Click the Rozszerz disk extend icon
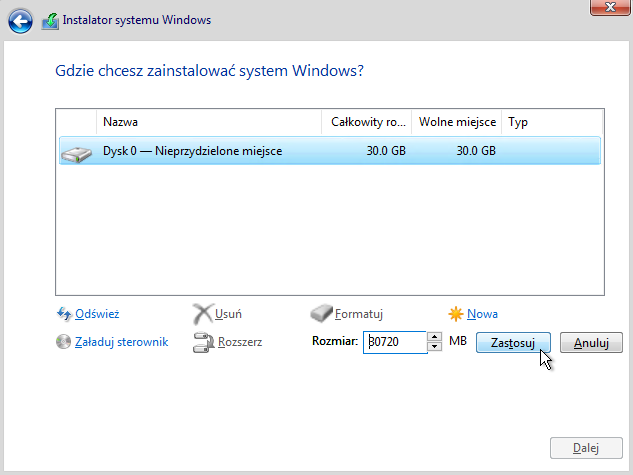Image resolution: width=633 pixels, height=475 pixels. click(203, 342)
